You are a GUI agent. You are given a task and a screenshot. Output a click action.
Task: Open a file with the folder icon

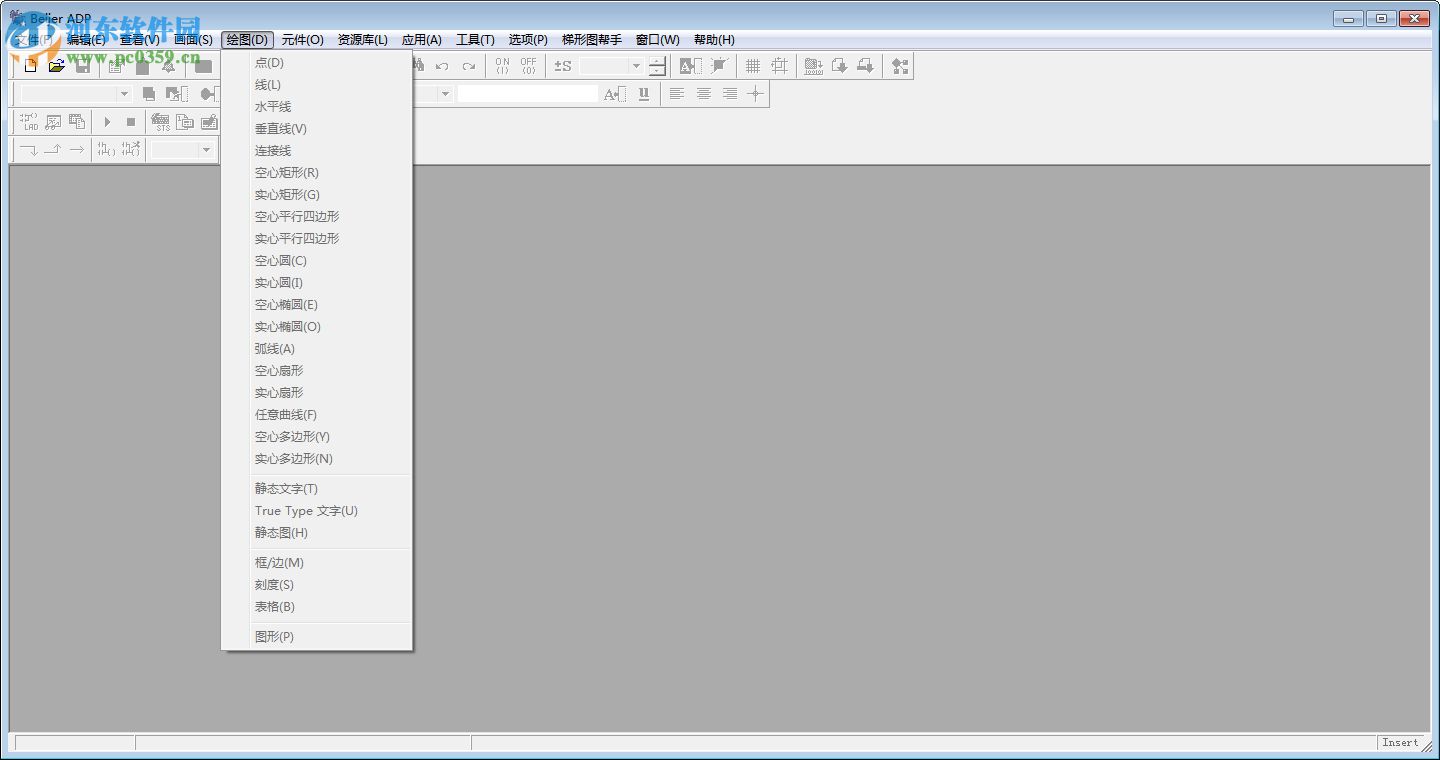[x=57, y=66]
